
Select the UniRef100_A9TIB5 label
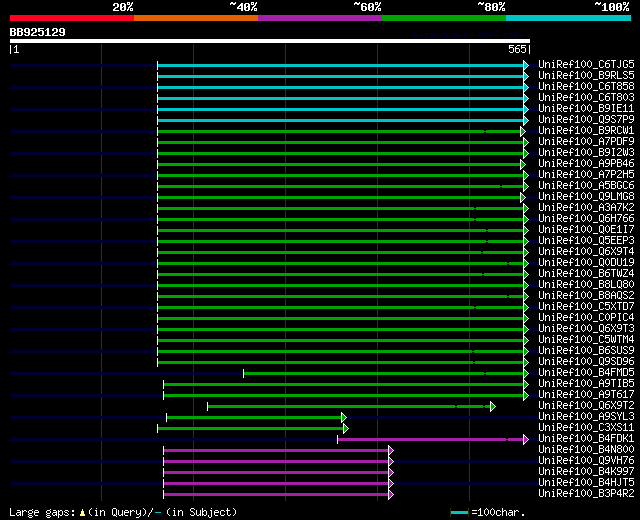click(586, 384)
